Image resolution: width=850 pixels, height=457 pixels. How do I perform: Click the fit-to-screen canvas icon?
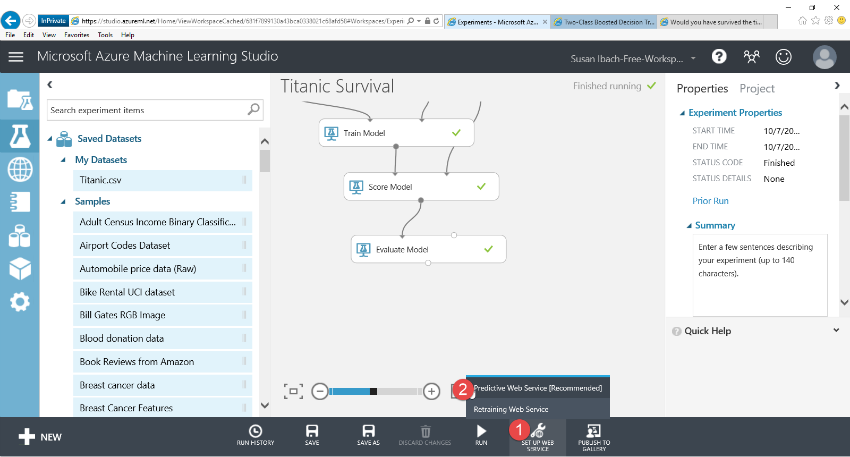click(x=293, y=391)
